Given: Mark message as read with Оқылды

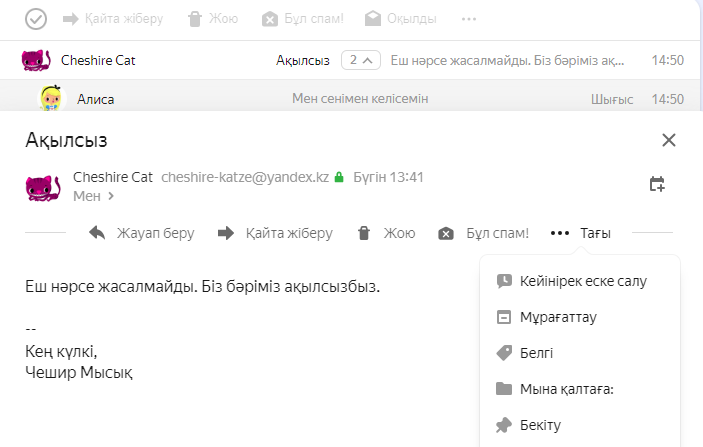Looking at the screenshot, I should tap(400, 18).
